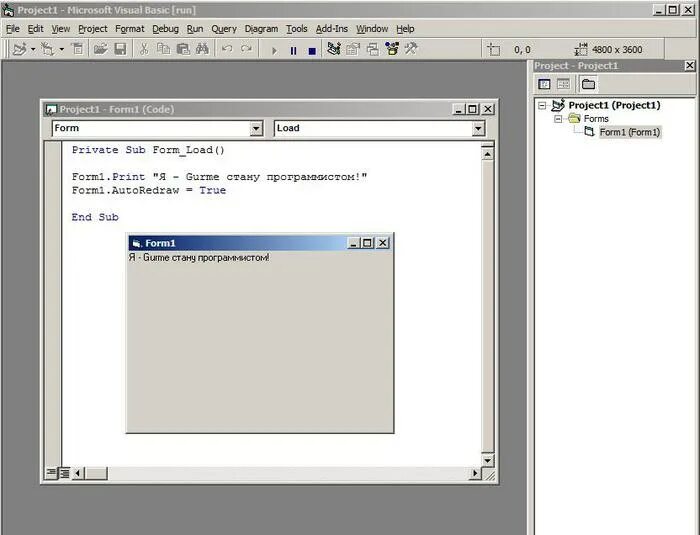Image resolution: width=700 pixels, height=535 pixels.
Task: Open the Form Layout Window icon
Action: coord(373,49)
